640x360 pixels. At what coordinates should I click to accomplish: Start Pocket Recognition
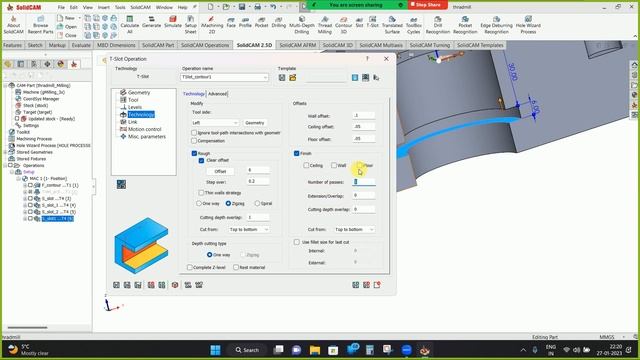click(465, 25)
